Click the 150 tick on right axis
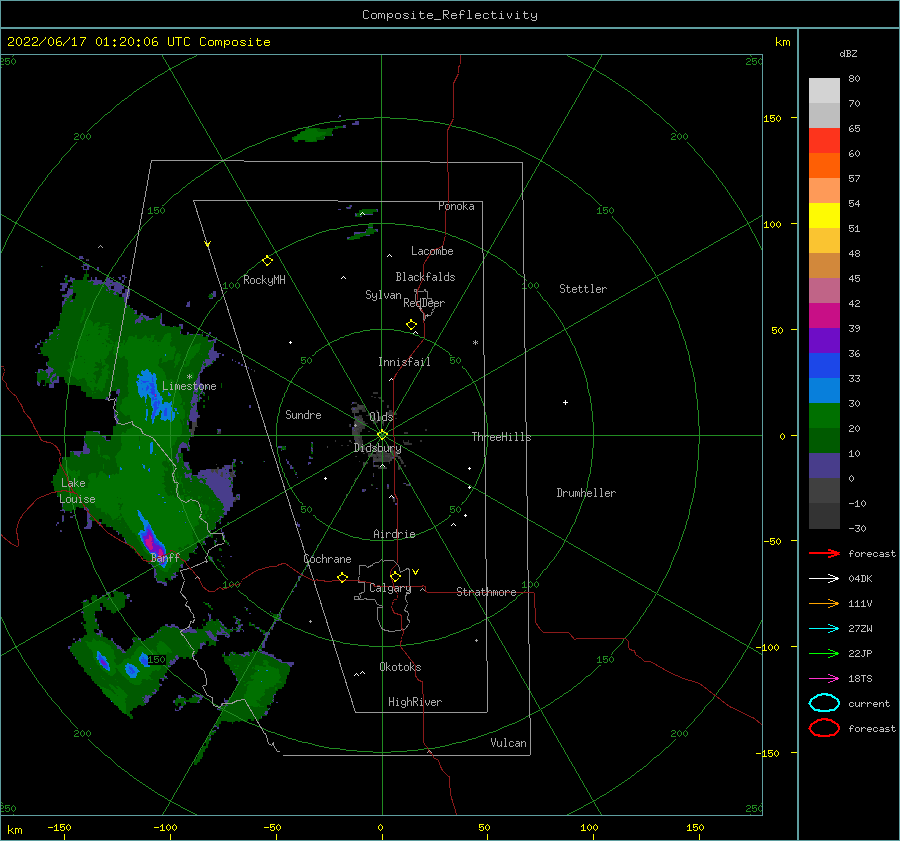This screenshot has width=900, height=841. (772, 118)
